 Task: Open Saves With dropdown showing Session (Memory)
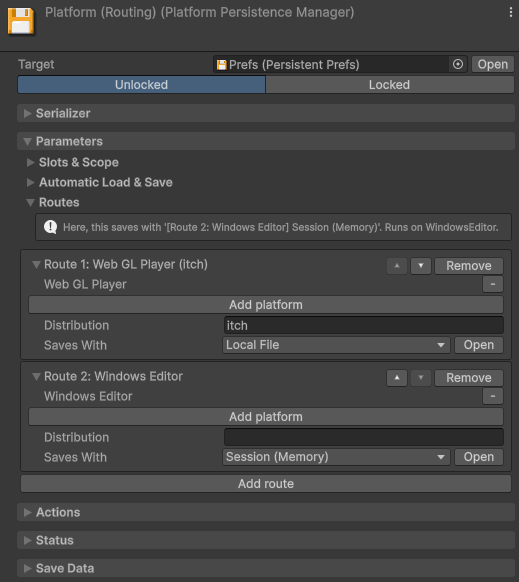coord(336,457)
